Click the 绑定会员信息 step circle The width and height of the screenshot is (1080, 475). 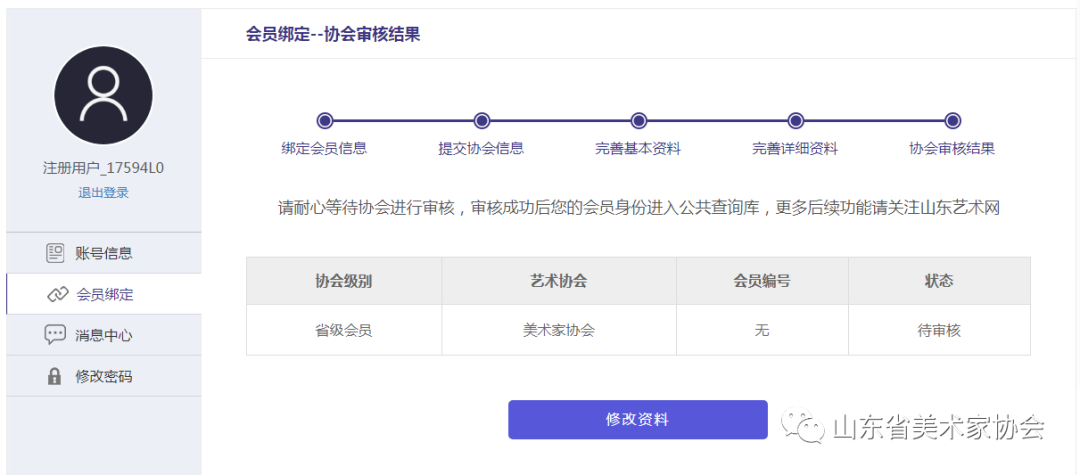pos(325,121)
